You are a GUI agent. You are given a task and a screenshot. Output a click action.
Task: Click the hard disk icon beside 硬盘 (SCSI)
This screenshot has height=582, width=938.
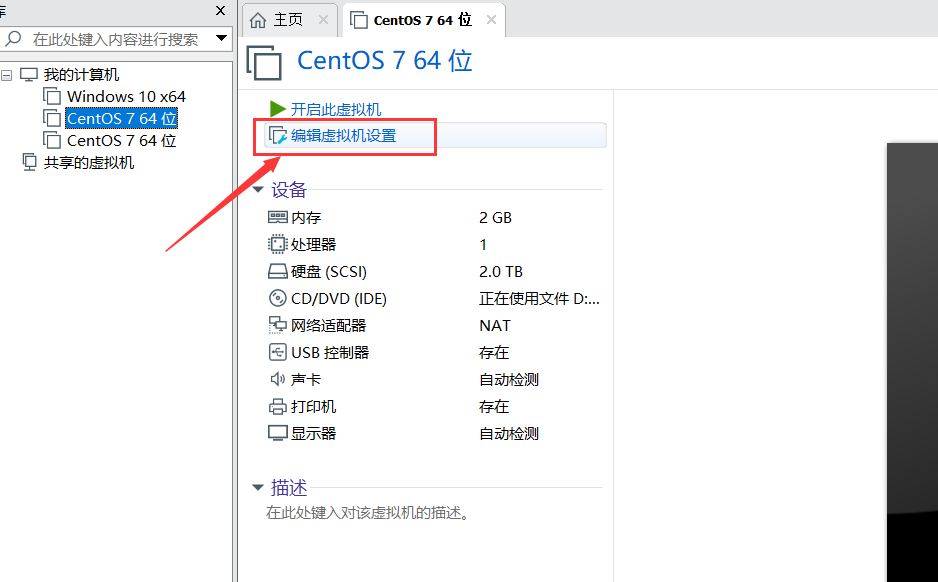click(x=277, y=272)
